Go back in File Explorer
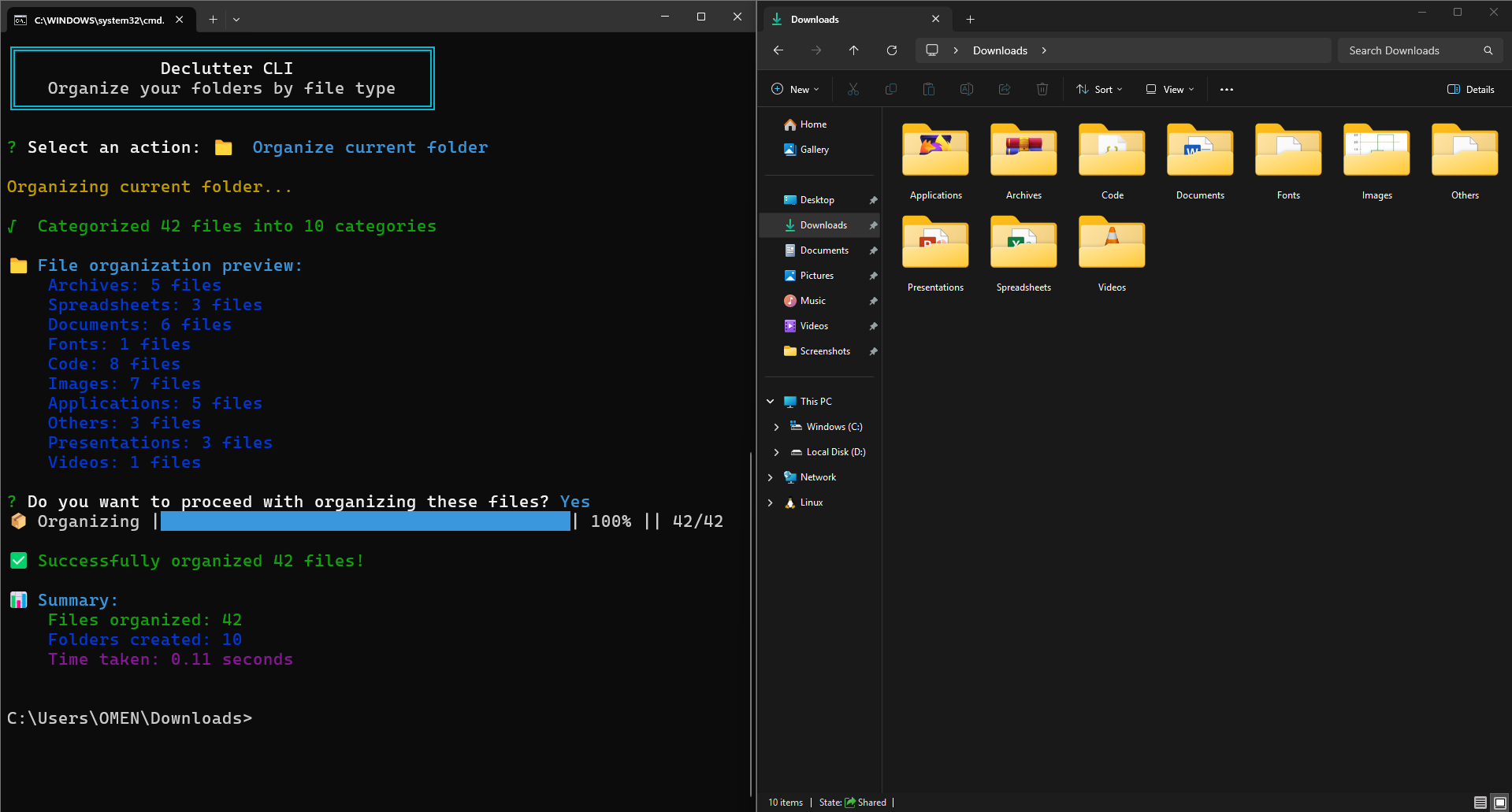 778,50
